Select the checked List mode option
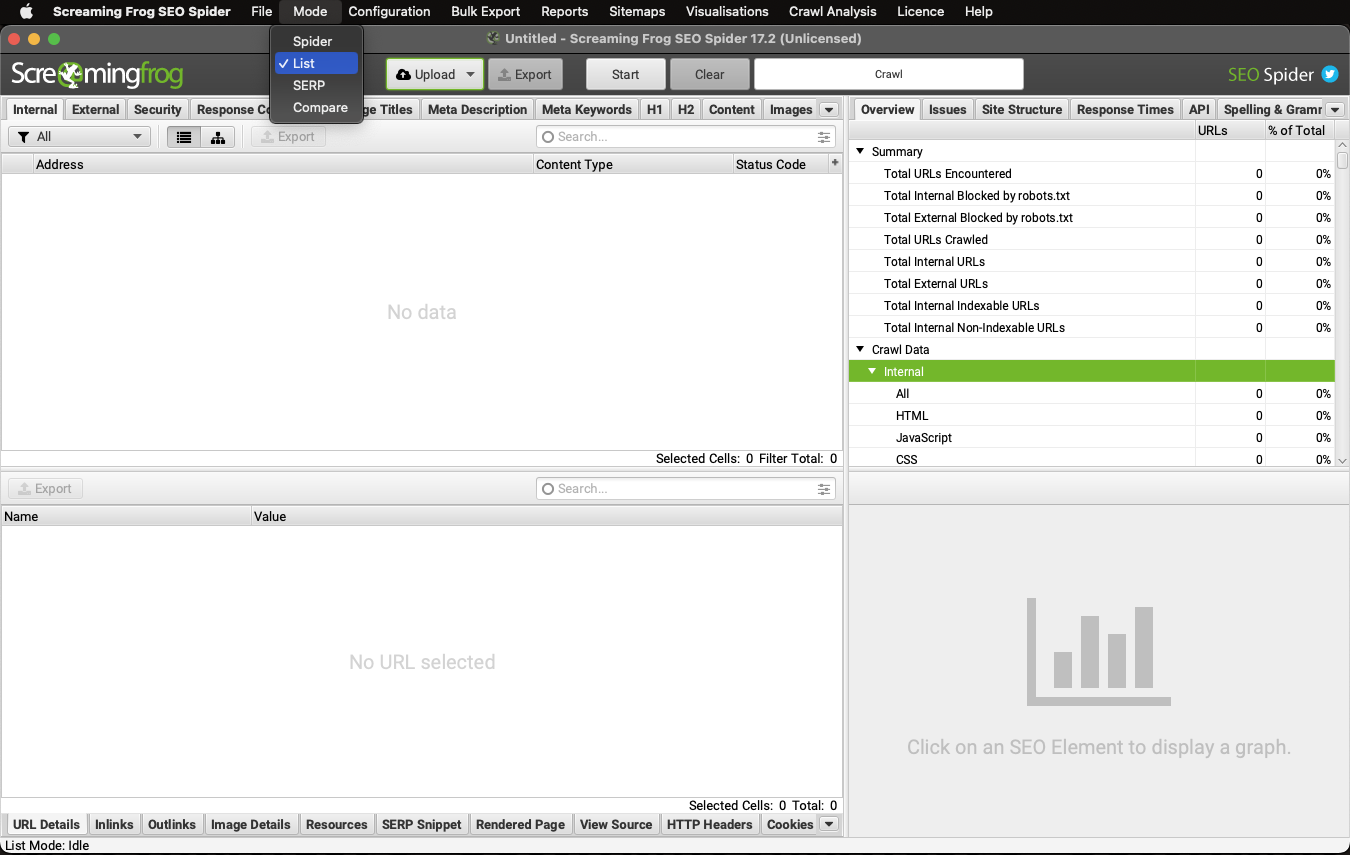 [x=316, y=63]
